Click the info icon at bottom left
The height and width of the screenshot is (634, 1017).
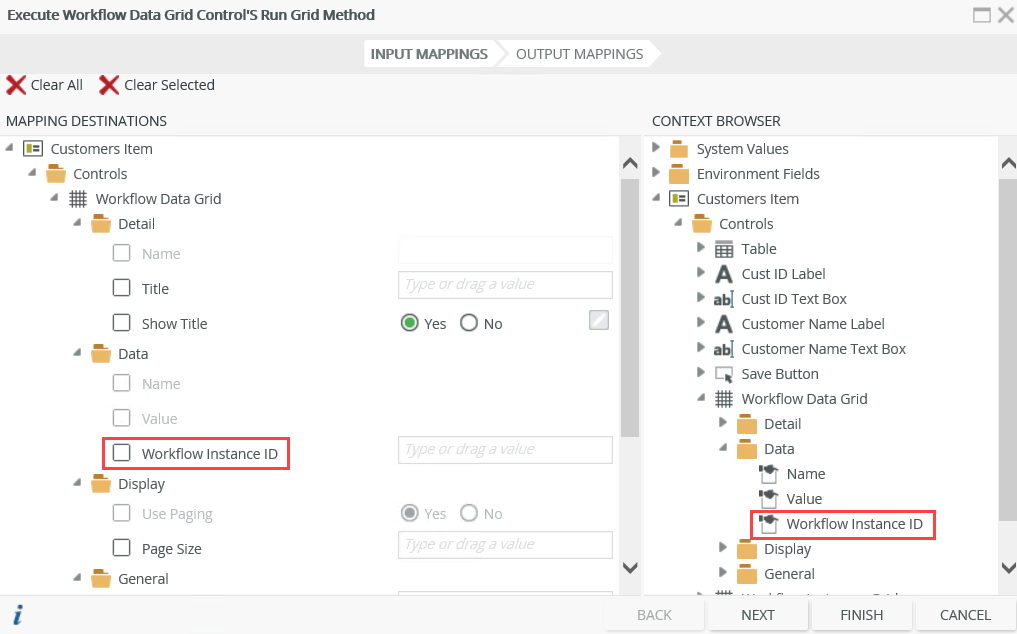[x=17, y=615]
